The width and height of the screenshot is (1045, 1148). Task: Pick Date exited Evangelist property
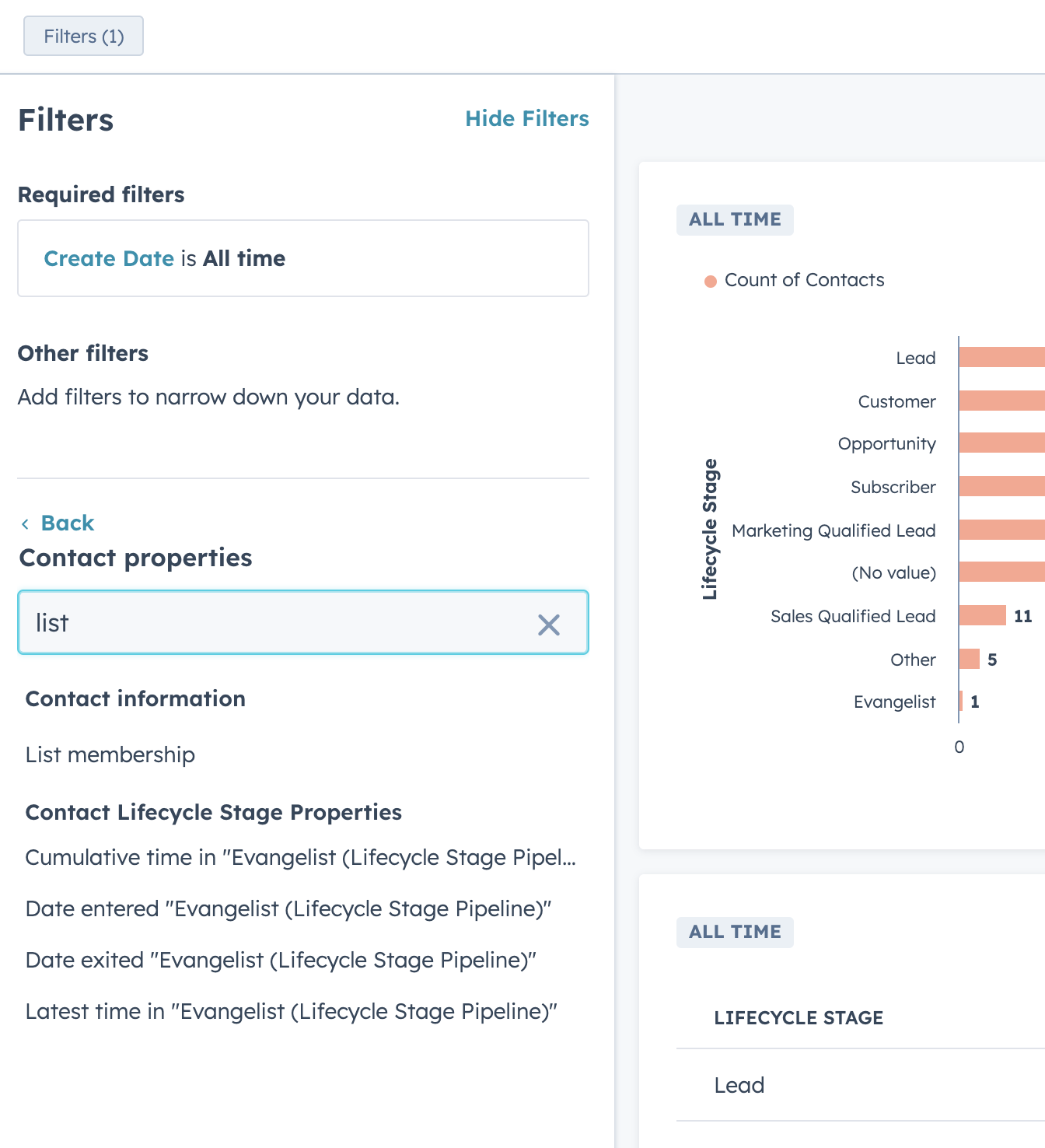click(x=281, y=960)
